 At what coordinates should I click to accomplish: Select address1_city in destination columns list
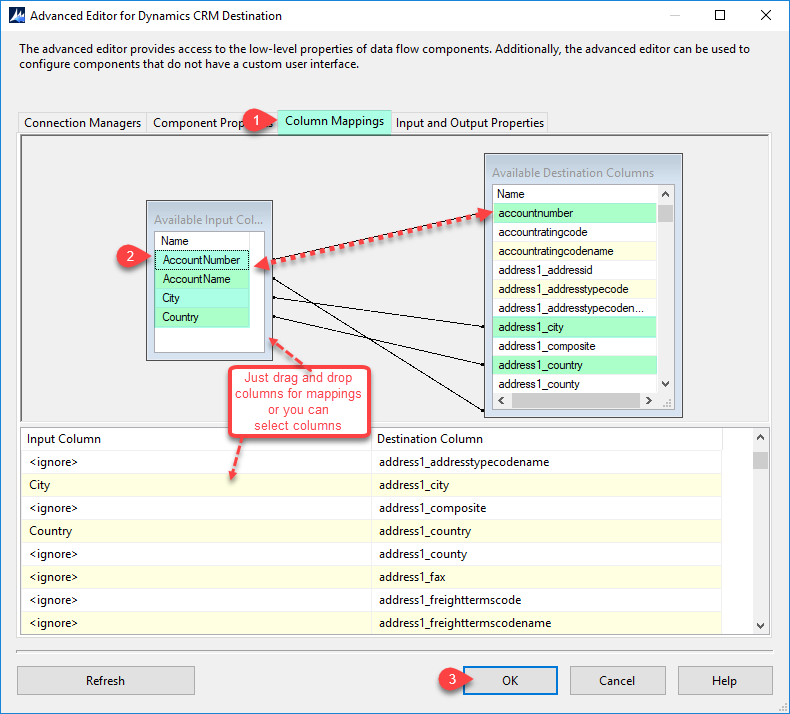click(x=574, y=328)
